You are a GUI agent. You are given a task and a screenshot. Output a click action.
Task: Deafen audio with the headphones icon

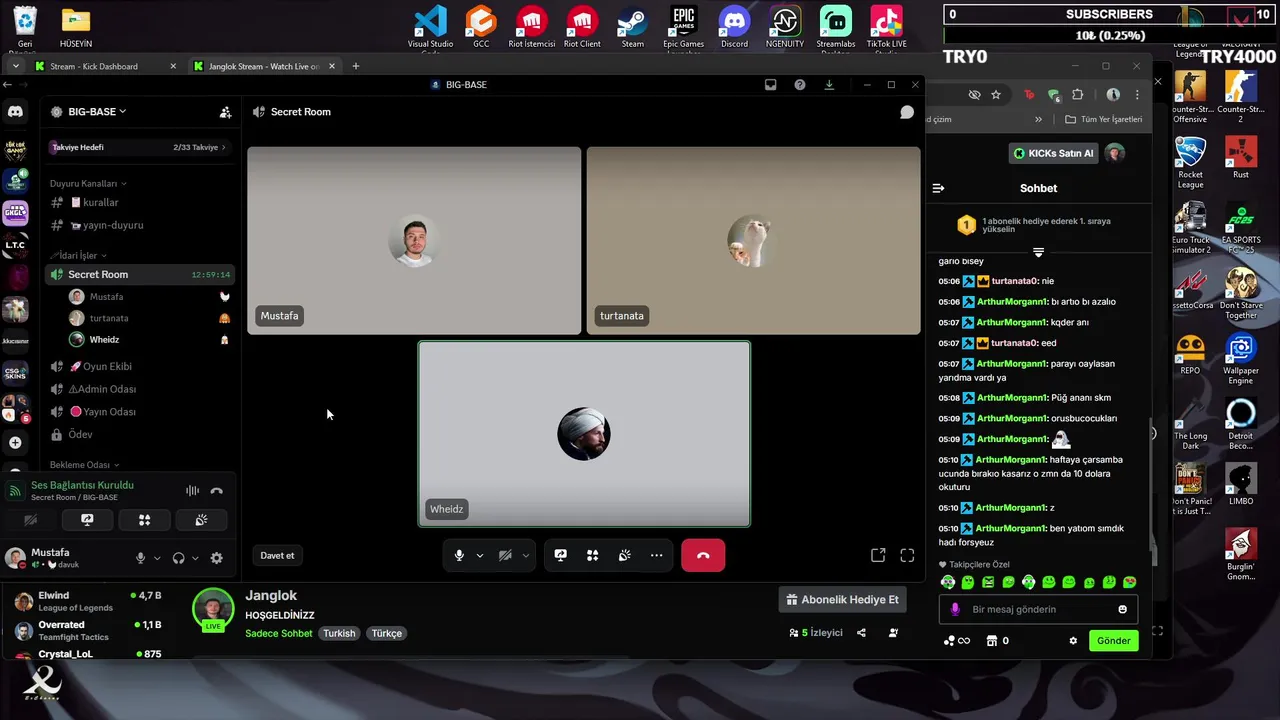pos(178,558)
